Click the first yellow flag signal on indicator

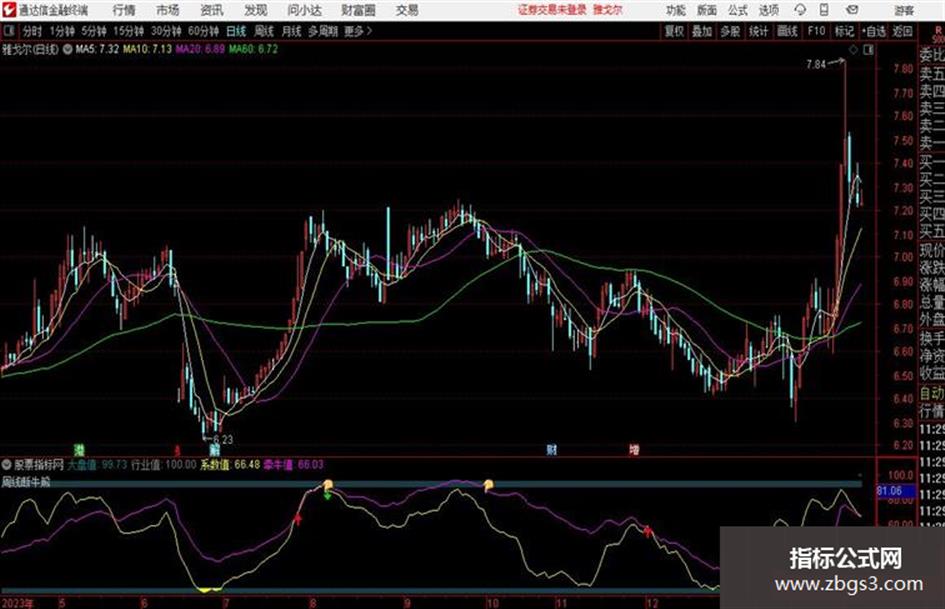327,485
